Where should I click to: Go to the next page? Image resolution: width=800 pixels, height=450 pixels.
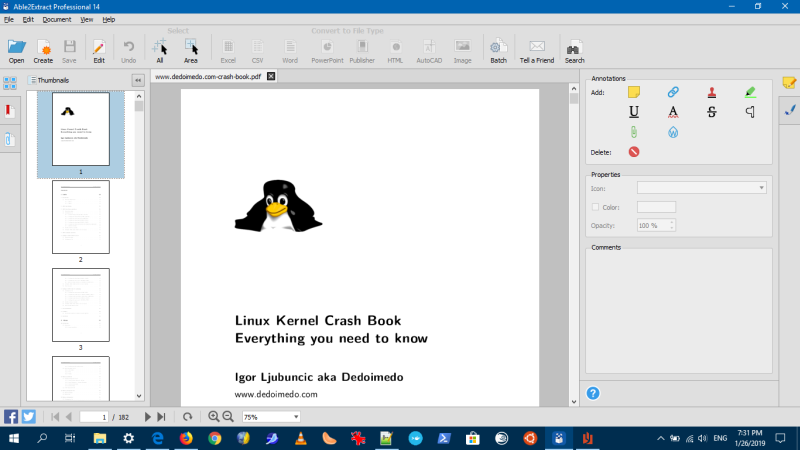[148, 416]
